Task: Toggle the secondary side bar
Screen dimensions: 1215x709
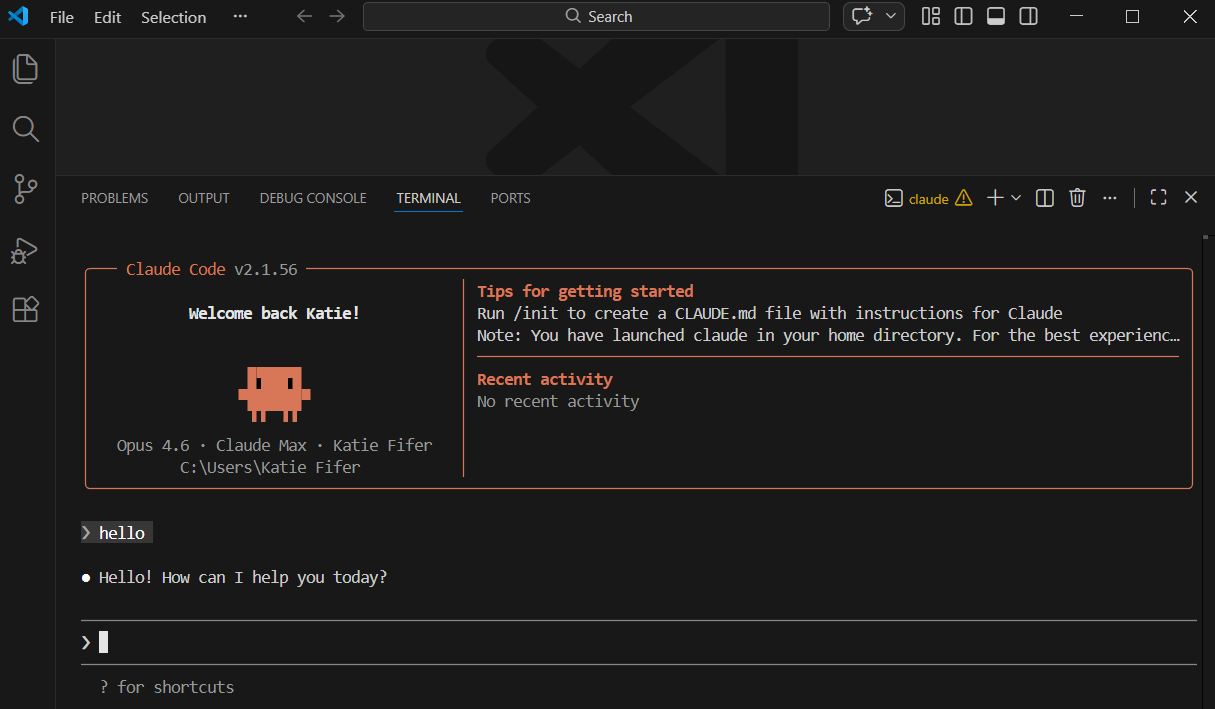Action: click(x=1028, y=17)
